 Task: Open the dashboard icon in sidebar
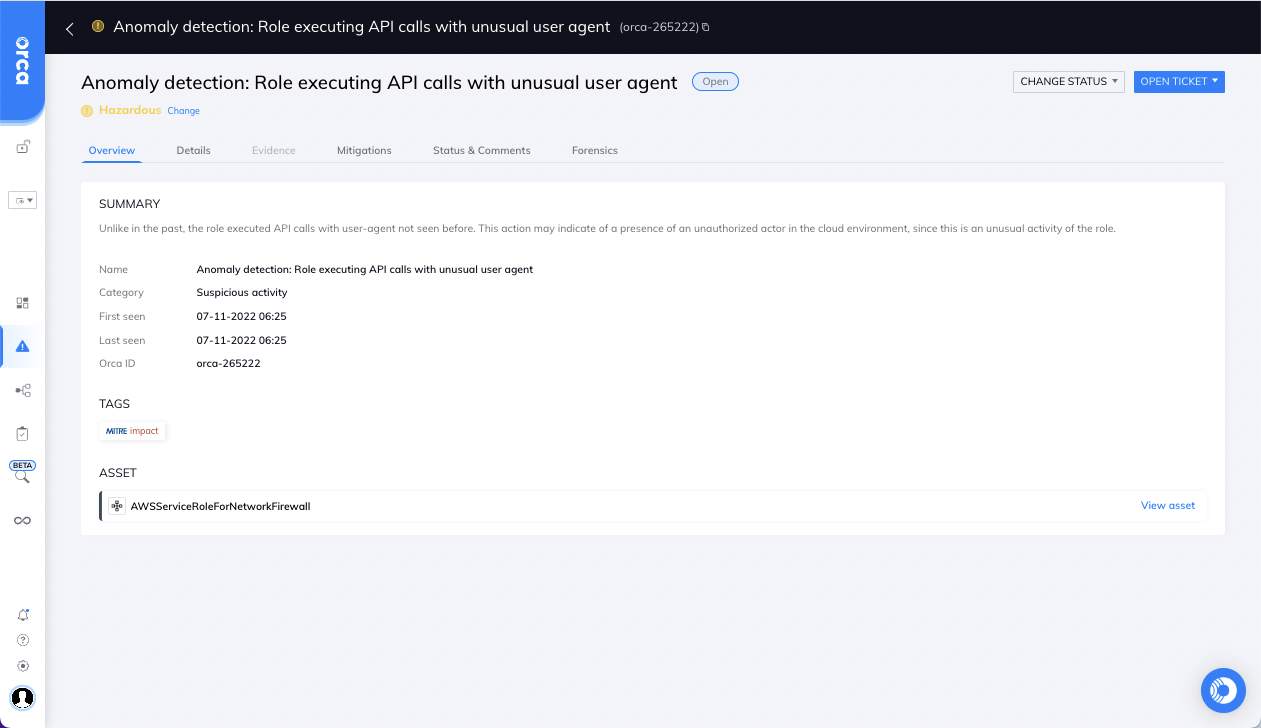pos(23,303)
